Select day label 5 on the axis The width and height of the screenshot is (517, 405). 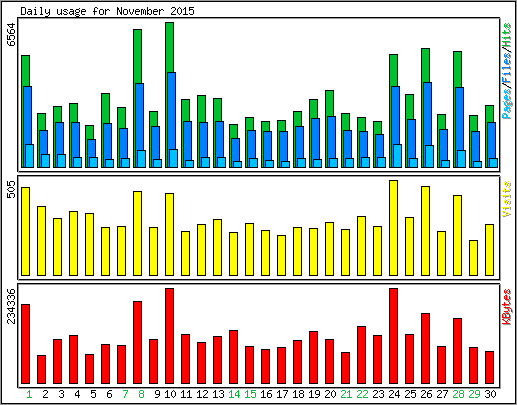(93, 394)
